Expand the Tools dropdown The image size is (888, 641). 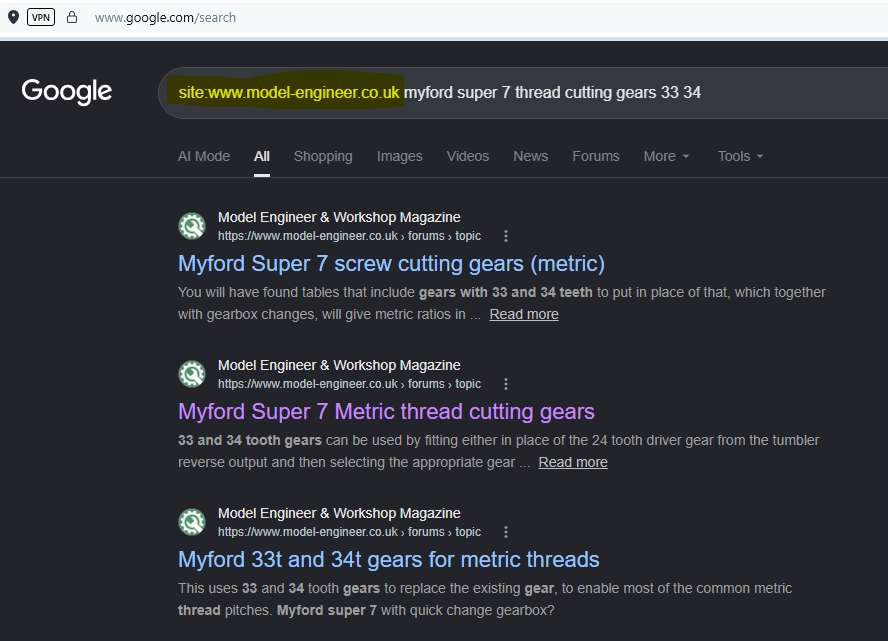pos(740,156)
